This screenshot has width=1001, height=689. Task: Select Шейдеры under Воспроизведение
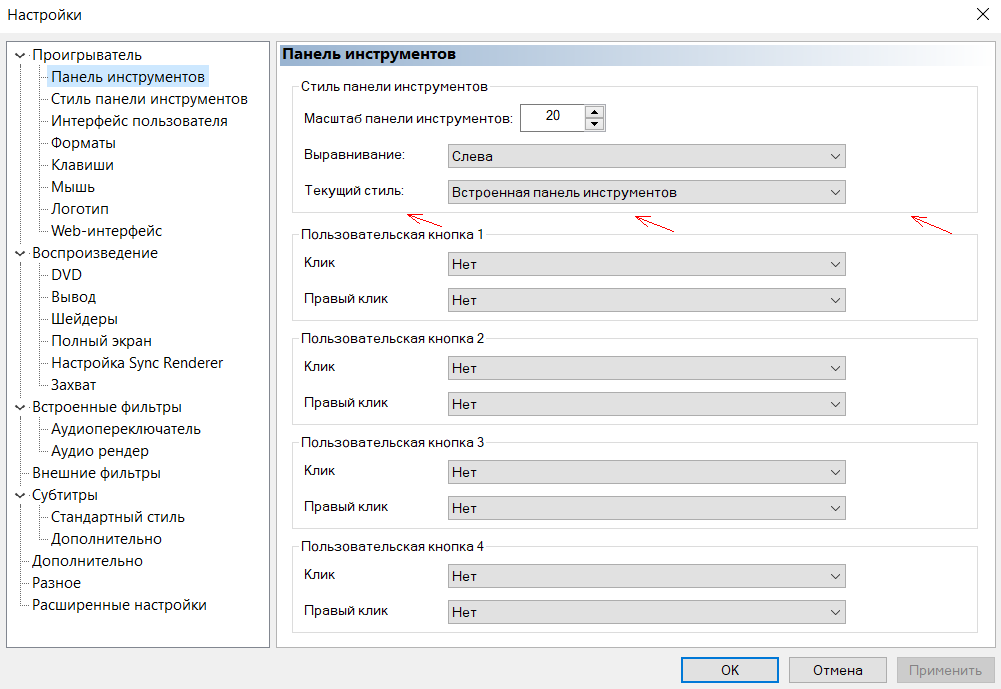84,319
